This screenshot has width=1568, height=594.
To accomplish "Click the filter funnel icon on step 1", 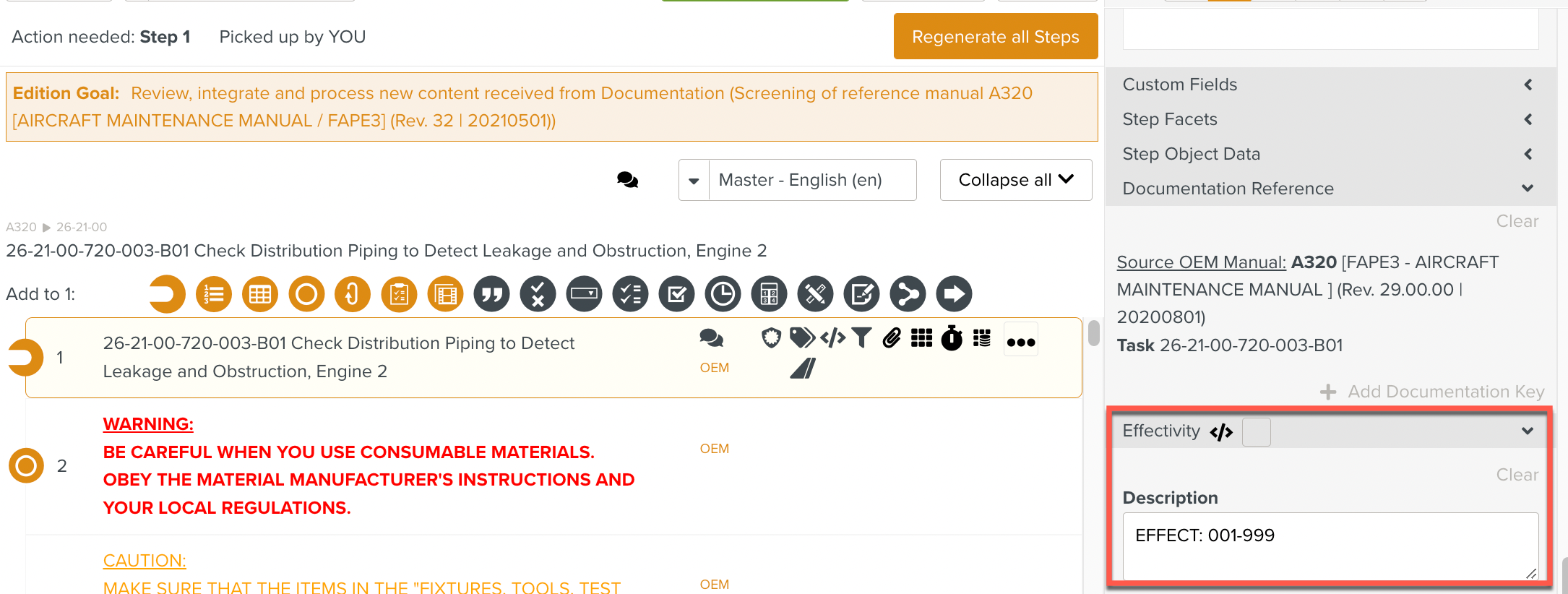I will tap(861, 337).
